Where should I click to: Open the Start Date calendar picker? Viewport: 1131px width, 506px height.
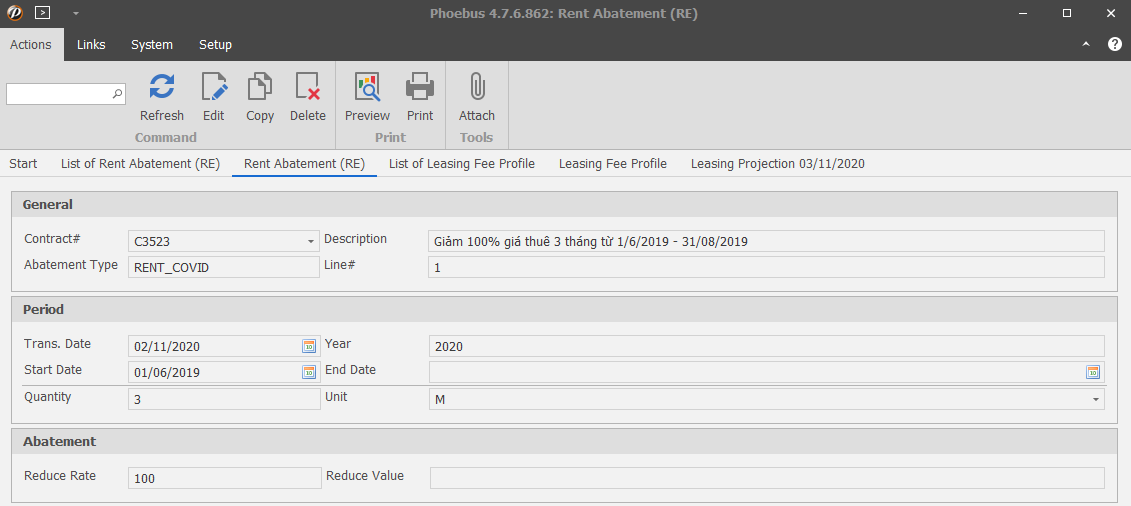point(309,372)
